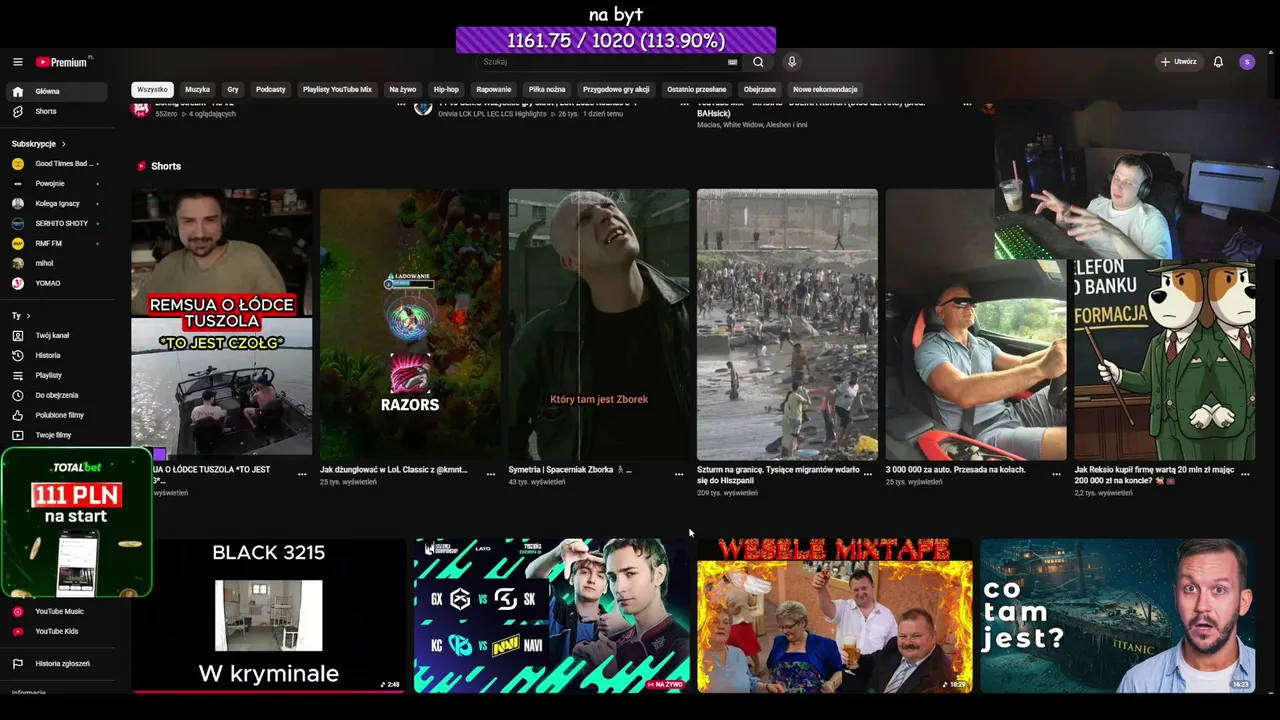Image resolution: width=1280 pixels, height=720 pixels.
Task: Select the Nowe rekomendacje chip
Action: click(825, 89)
